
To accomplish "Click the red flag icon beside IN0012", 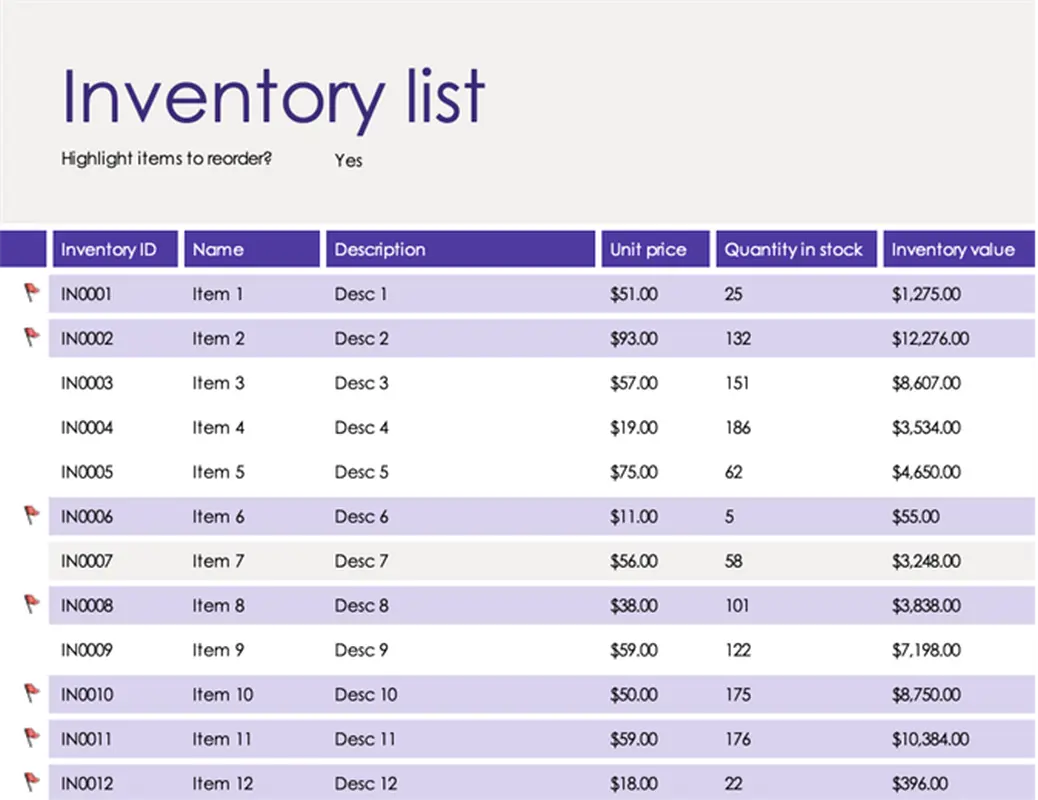I will click(31, 782).
